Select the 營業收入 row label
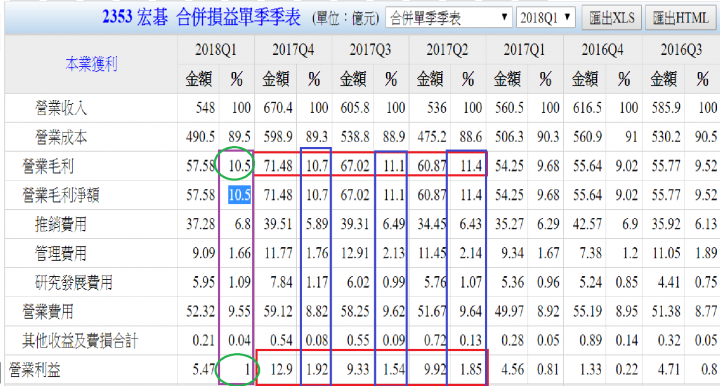 [x=61, y=108]
